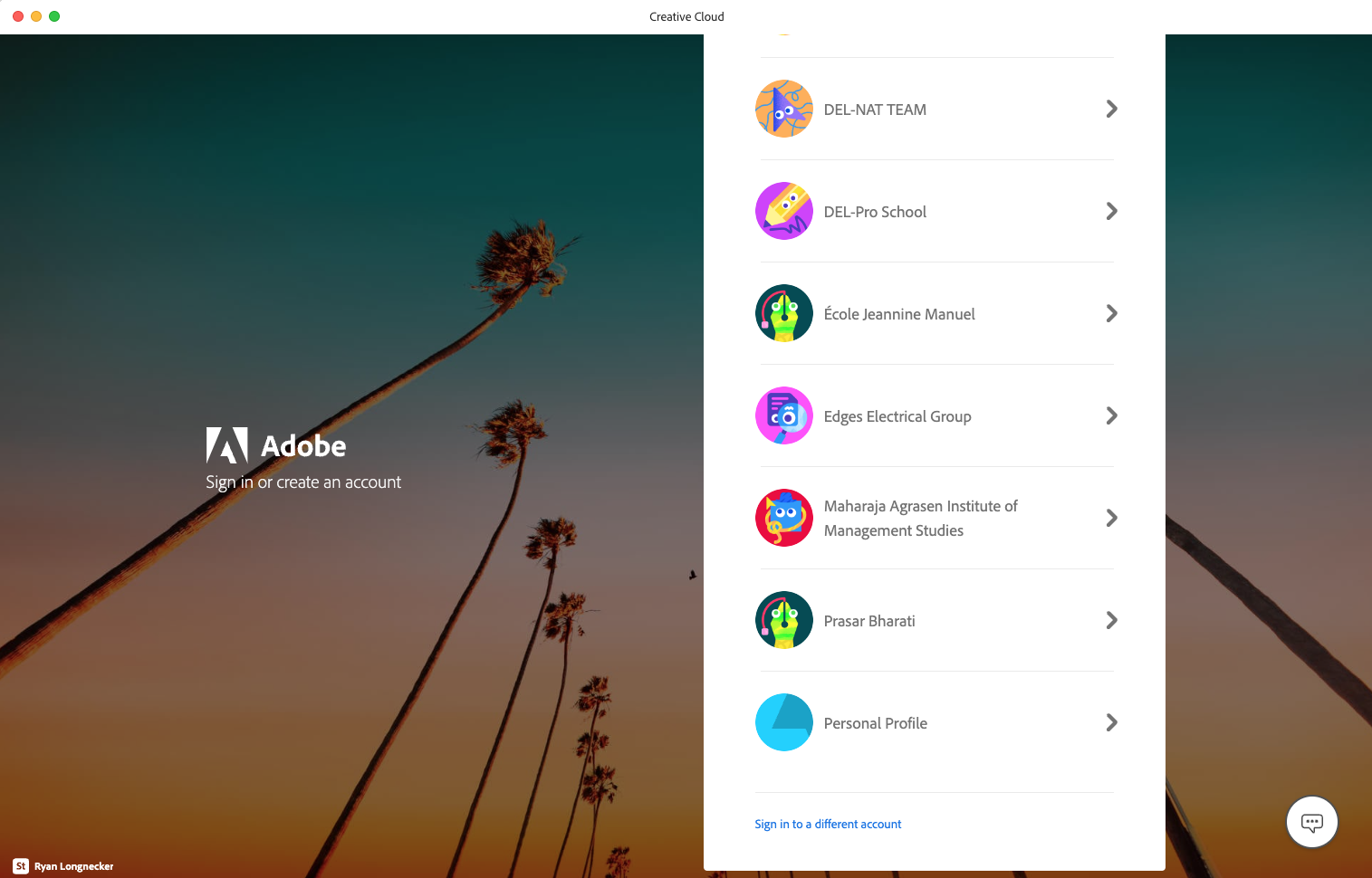Screen dimensions: 1372x878
Task: Click the Adobe Stock St badge
Action: click(21, 866)
